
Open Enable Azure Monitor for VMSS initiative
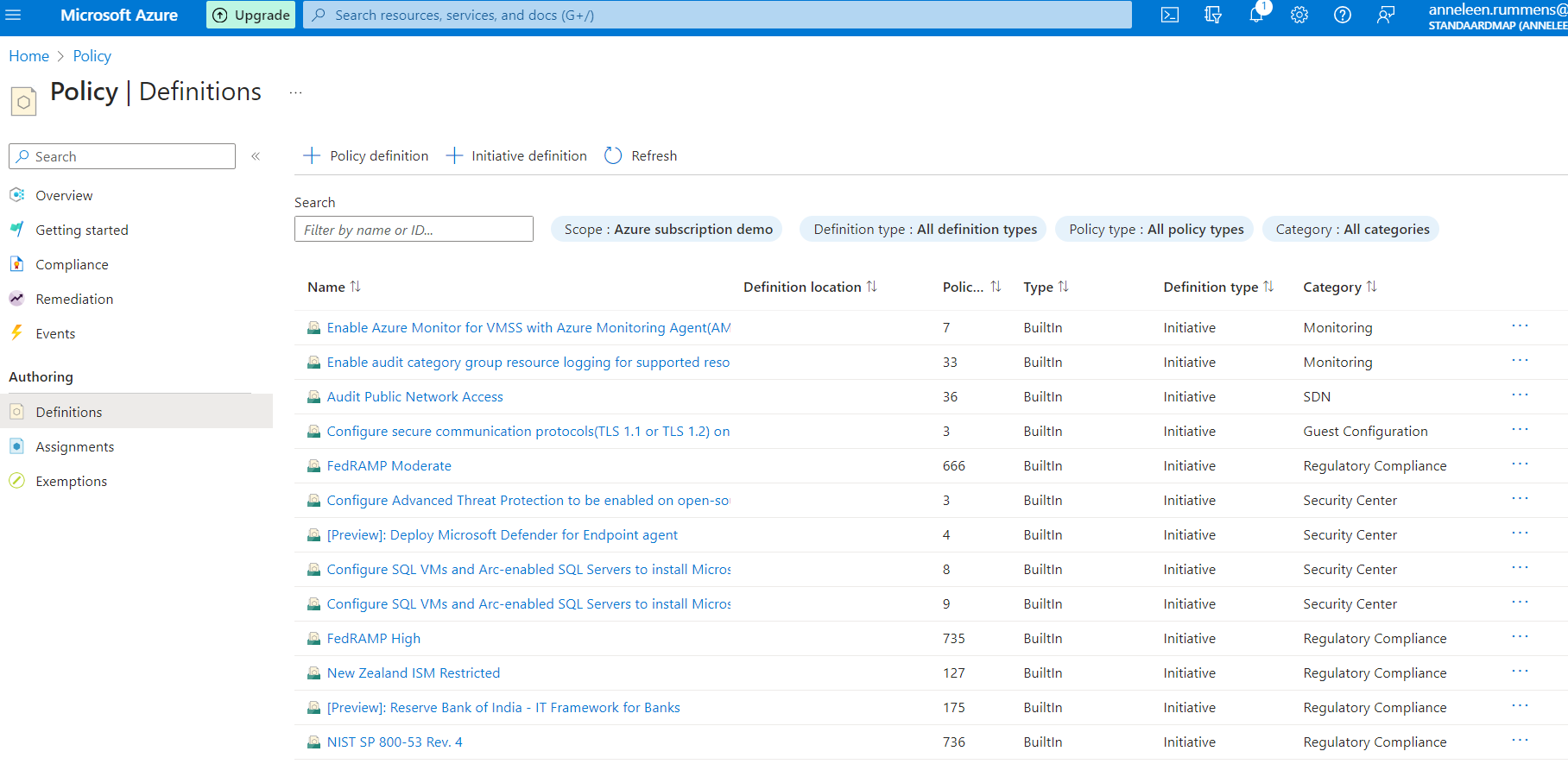[x=528, y=328]
